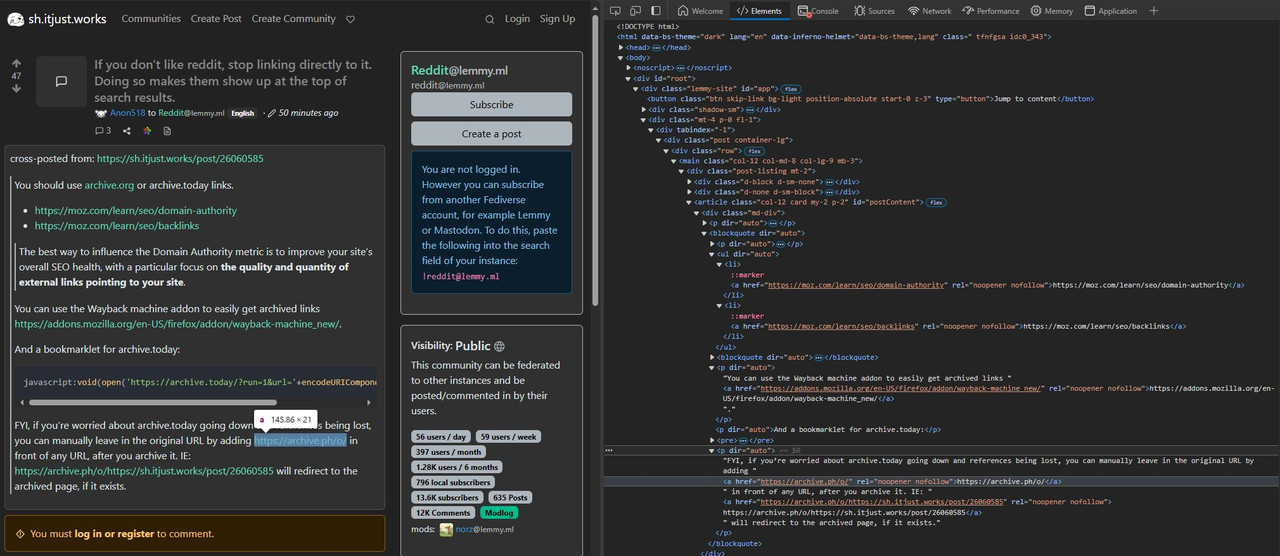Click the Sign Up link
The width and height of the screenshot is (1280, 556).
pyautogui.click(x=557, y=19)
